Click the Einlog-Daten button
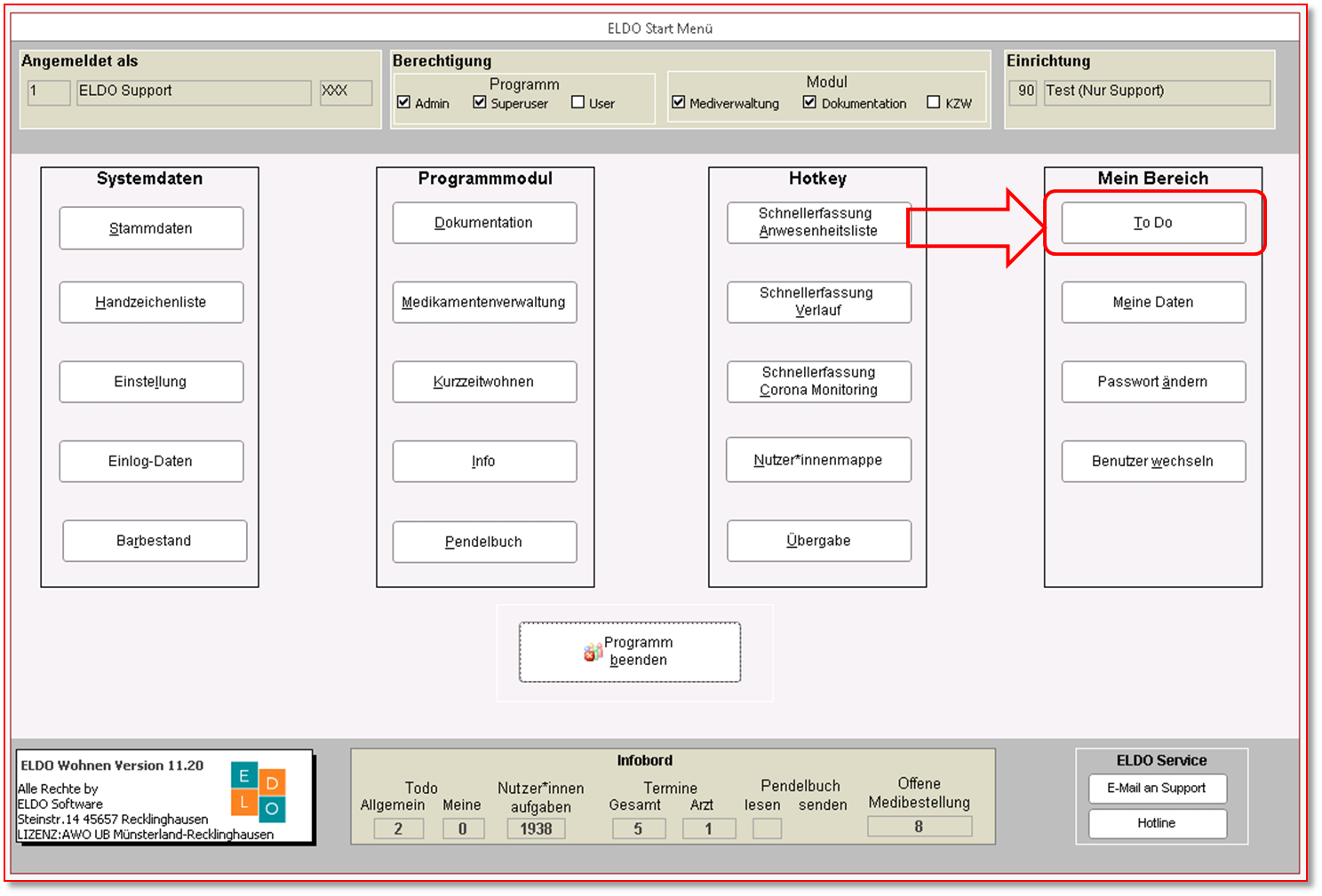Viewport: 1322px width, 896px height. (151, 461)
